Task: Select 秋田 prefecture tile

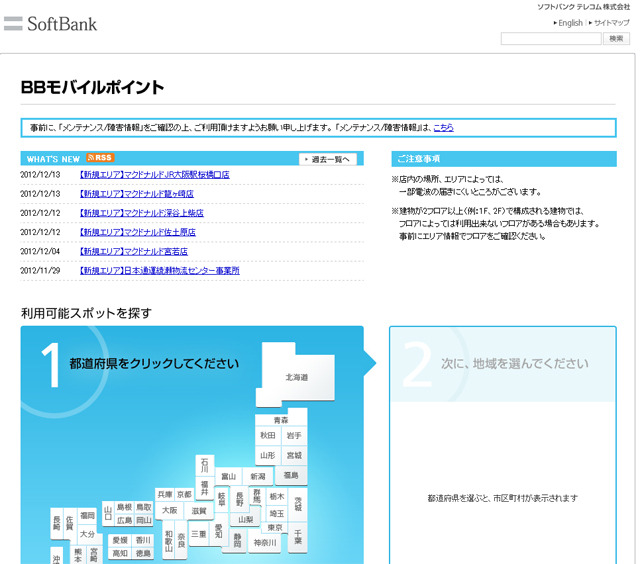Action: 268,435
